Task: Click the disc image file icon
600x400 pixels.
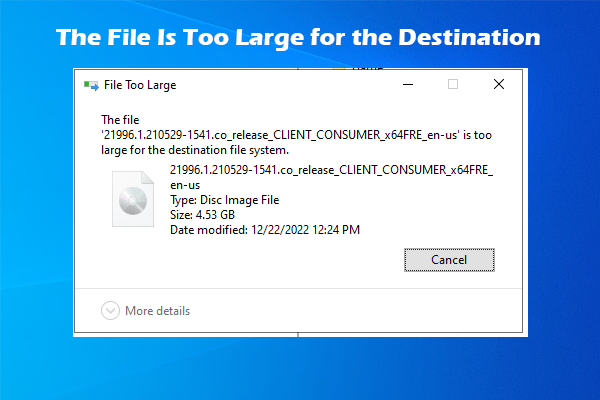Action: (x=132, y=200)
